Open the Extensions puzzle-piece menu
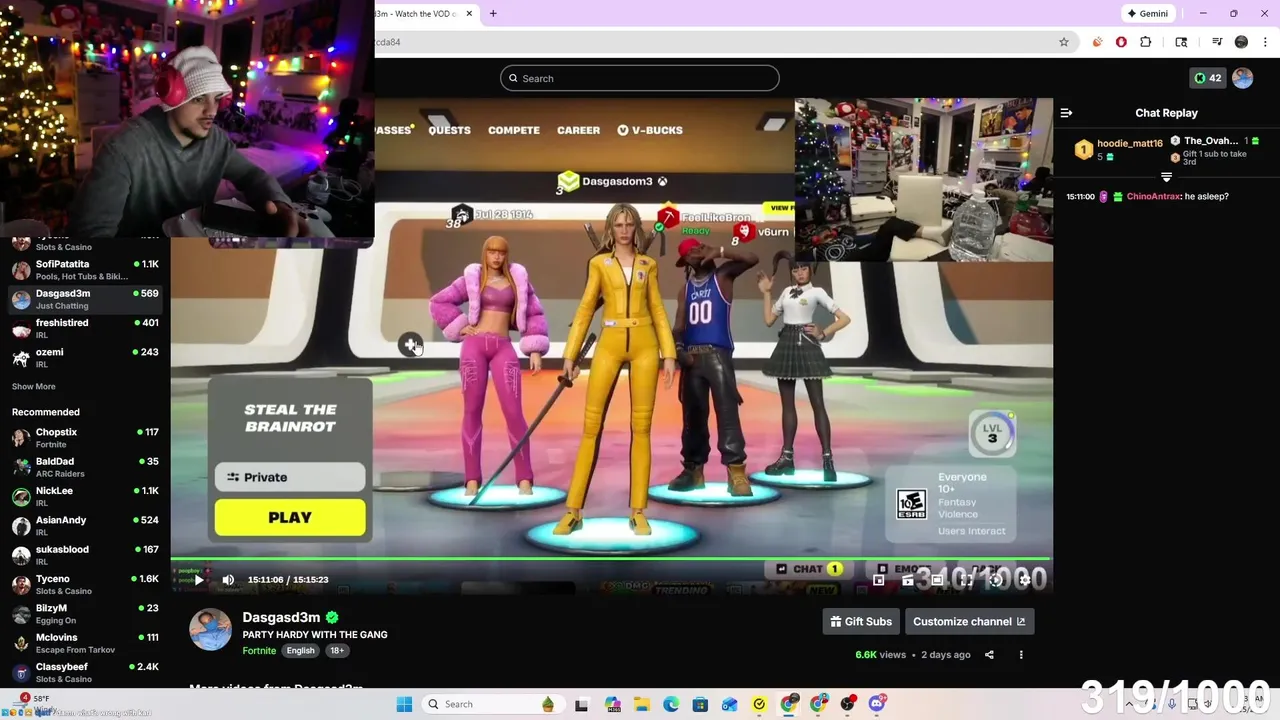Image resolution: width=1280 pixels, height=720 pixels. (1146, 42)
